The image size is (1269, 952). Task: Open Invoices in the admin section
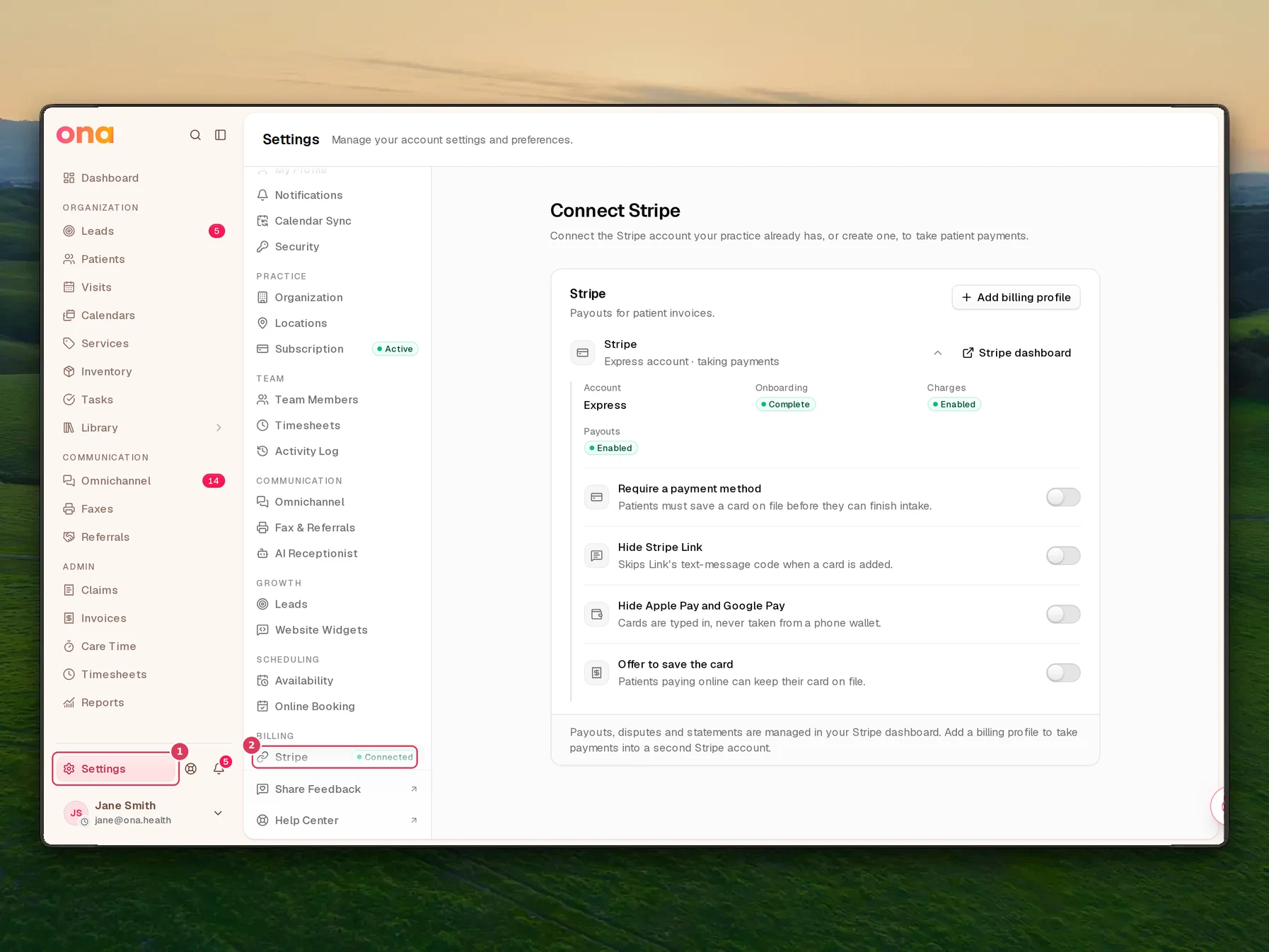coord(143,618)
